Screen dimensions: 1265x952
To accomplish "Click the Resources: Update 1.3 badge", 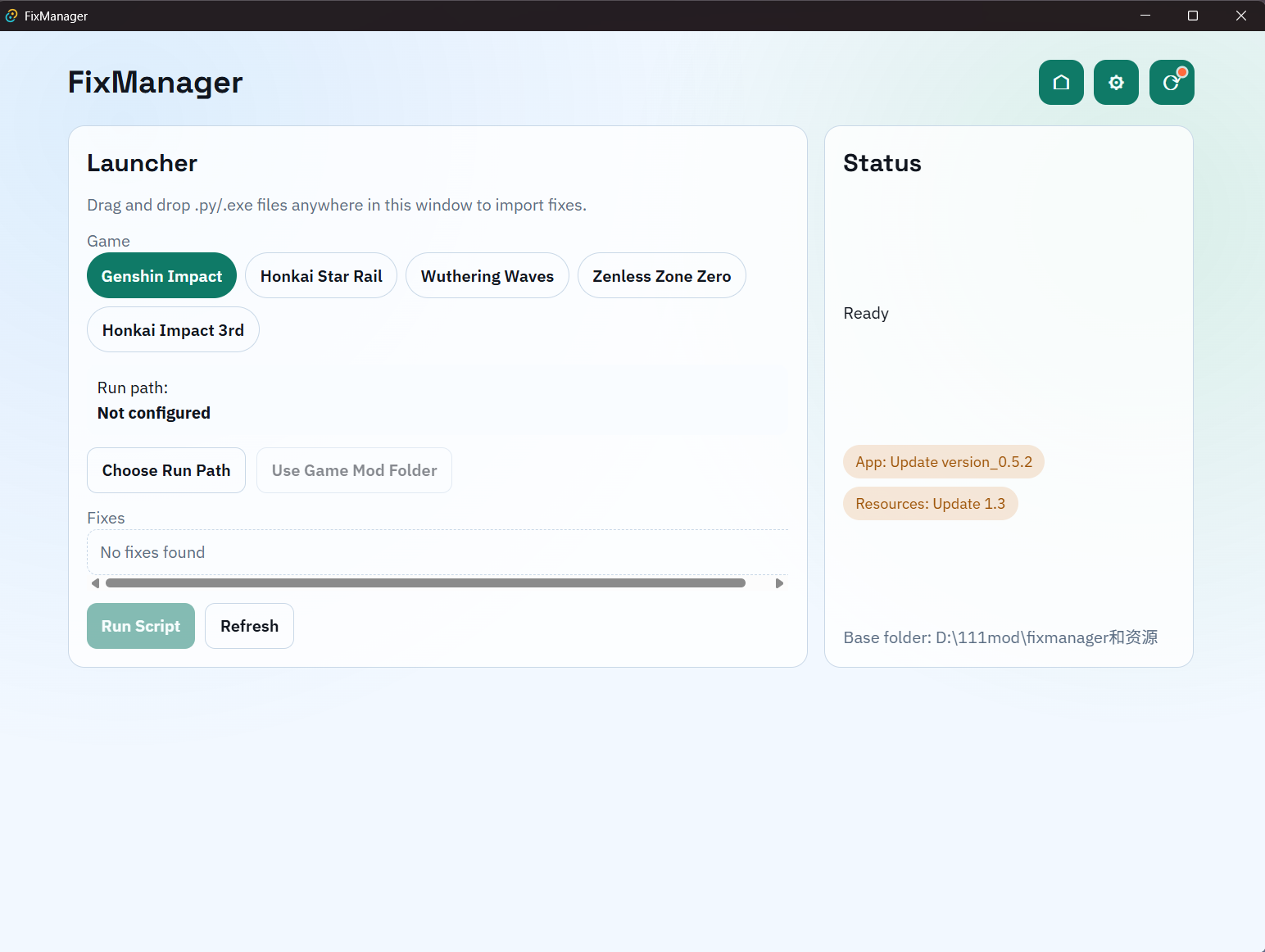I will [931, 504].
